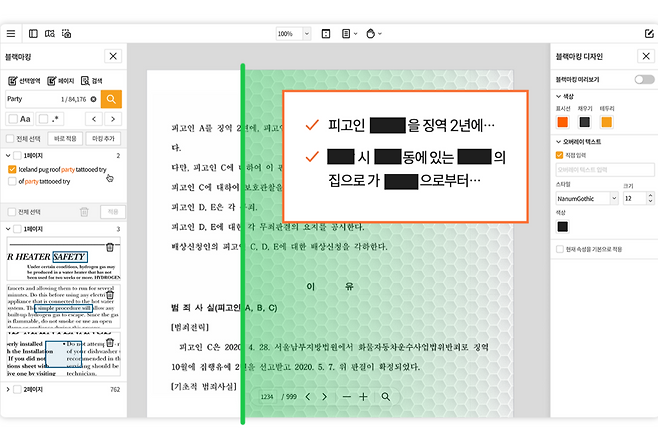Enable the Aa case-sensitive checkbox
Screen dimensions: 658x438
(12, 119)
